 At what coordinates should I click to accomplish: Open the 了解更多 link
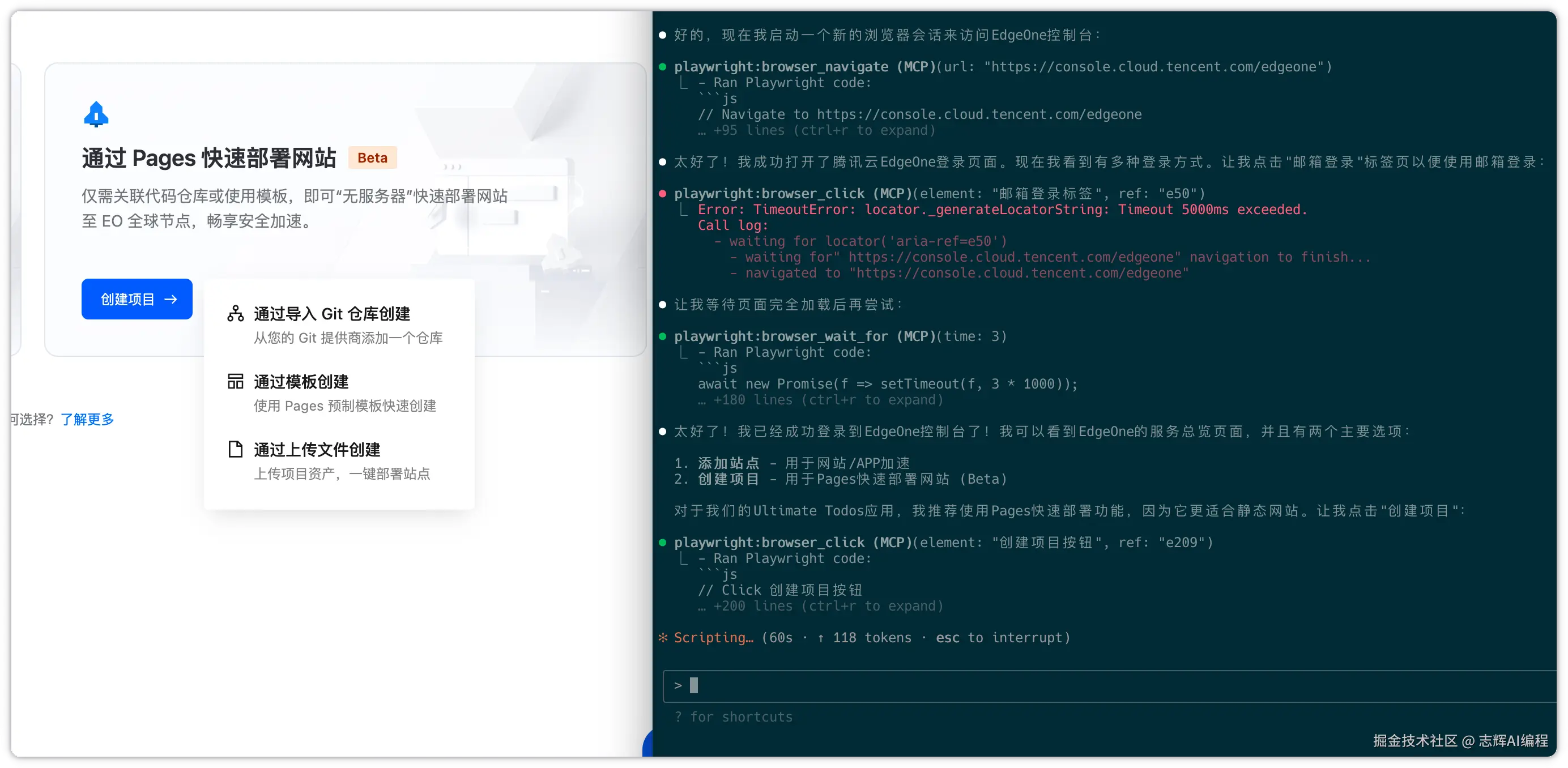[x=88, y=419]
